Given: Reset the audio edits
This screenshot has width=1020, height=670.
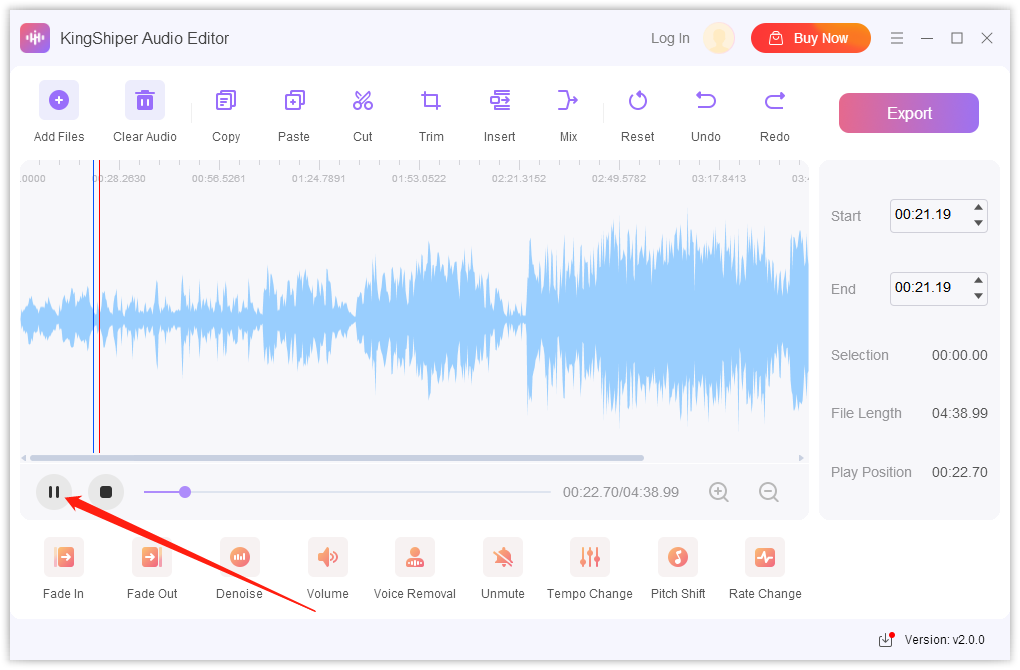Looking at the screenshot, I should point(638,101).
